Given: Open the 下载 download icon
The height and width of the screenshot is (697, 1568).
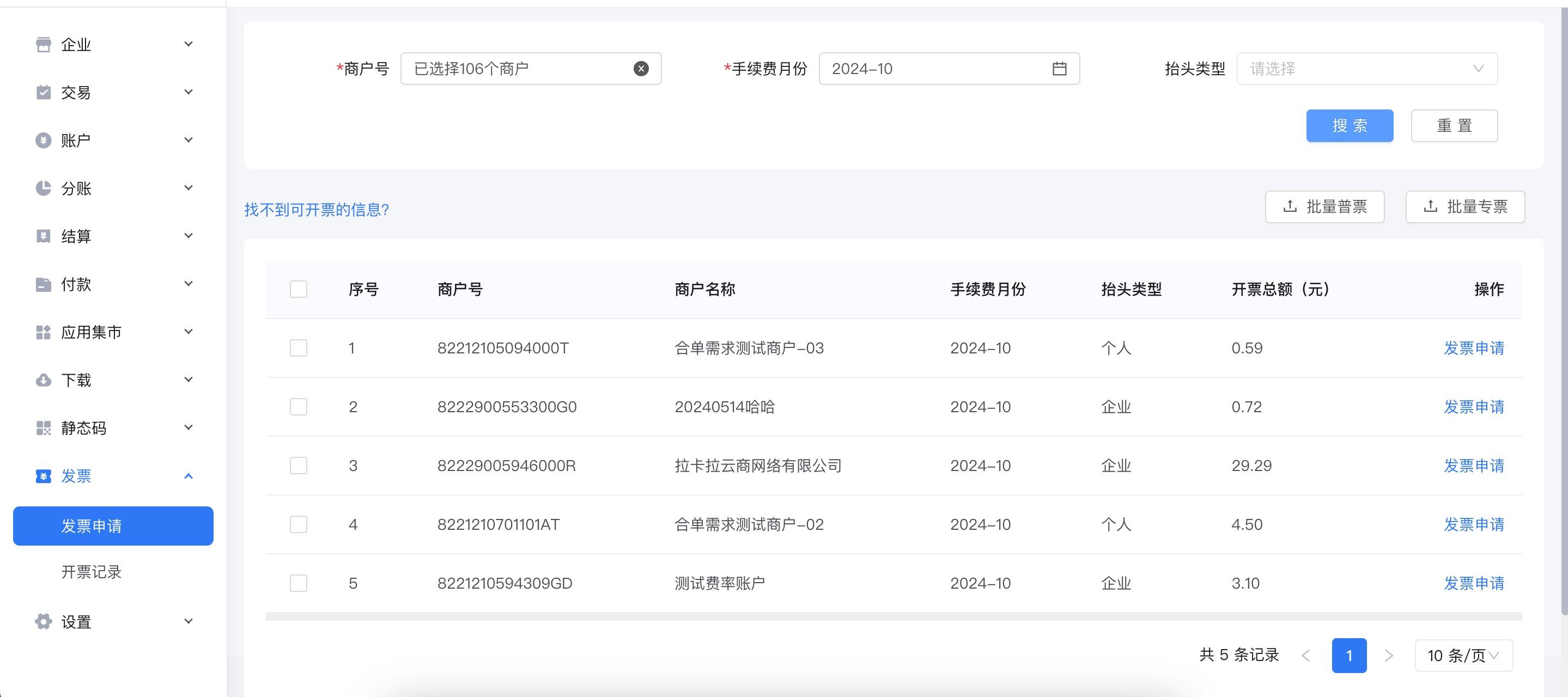Looking at the screenshot, I should tap(42, 380).
